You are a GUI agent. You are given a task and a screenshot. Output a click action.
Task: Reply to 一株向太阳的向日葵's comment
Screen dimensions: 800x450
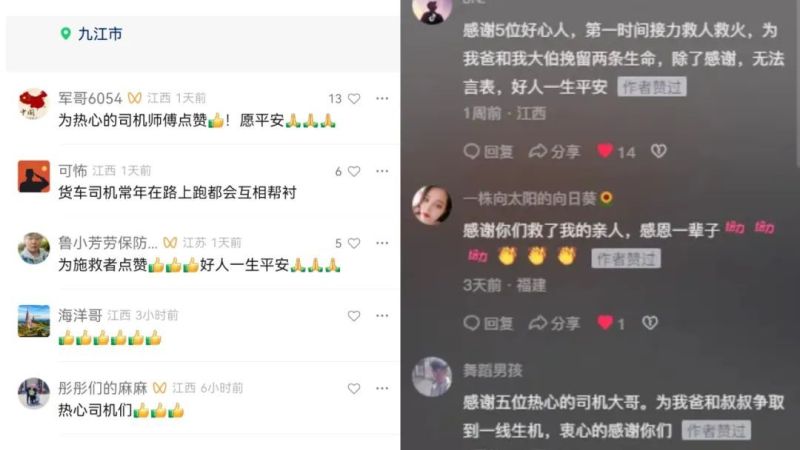tap(488, 323)
